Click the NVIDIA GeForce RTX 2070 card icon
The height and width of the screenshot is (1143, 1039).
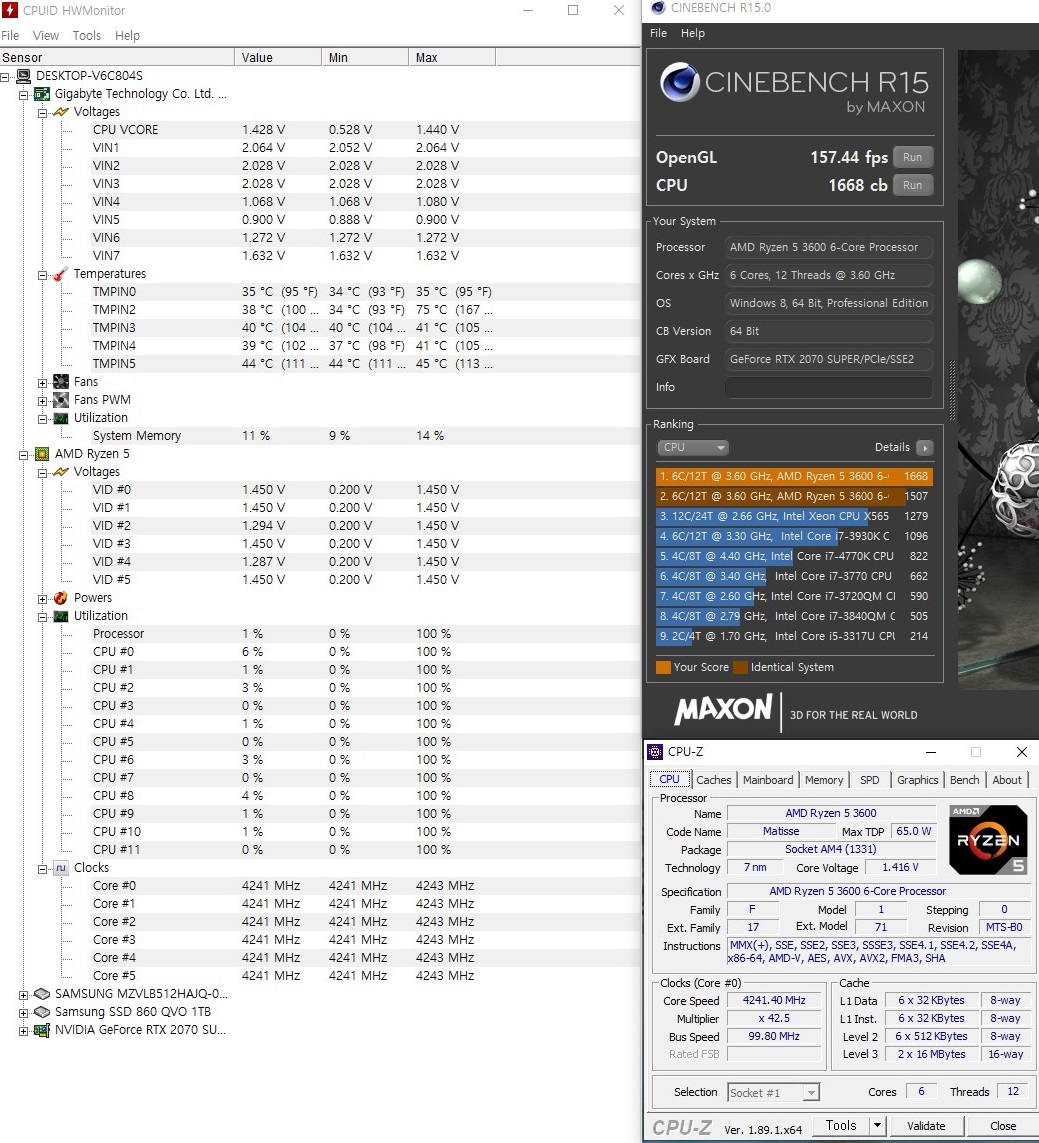(42, 1030)
